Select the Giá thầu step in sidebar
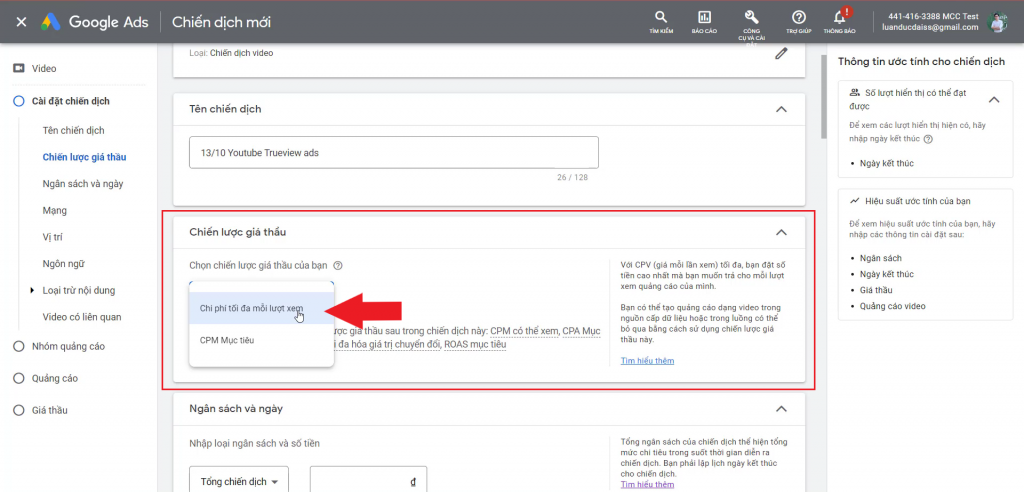 (x=18, y=410)
